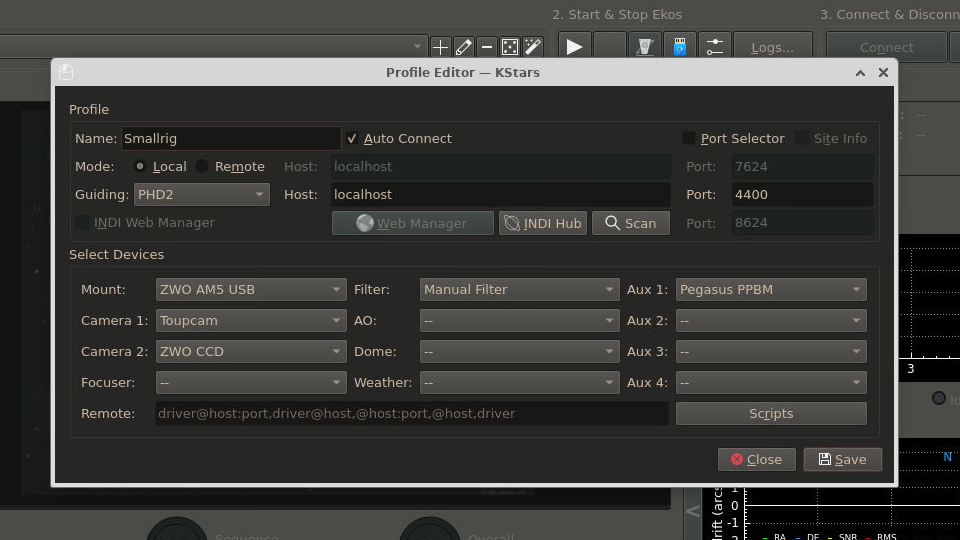The height and width of the screenshot is (540, 960).
Task: Close the Profile Editor with X
Action: pyautogui.click(x=883, y=73)
